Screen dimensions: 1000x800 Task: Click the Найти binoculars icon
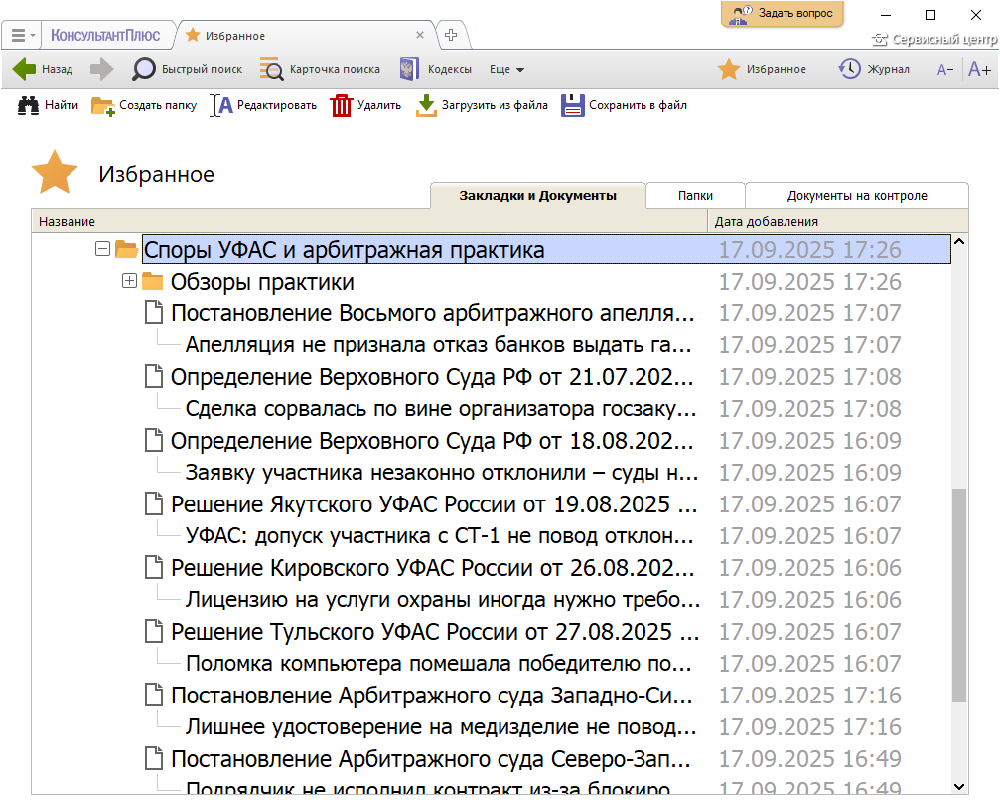click(28, 105)
